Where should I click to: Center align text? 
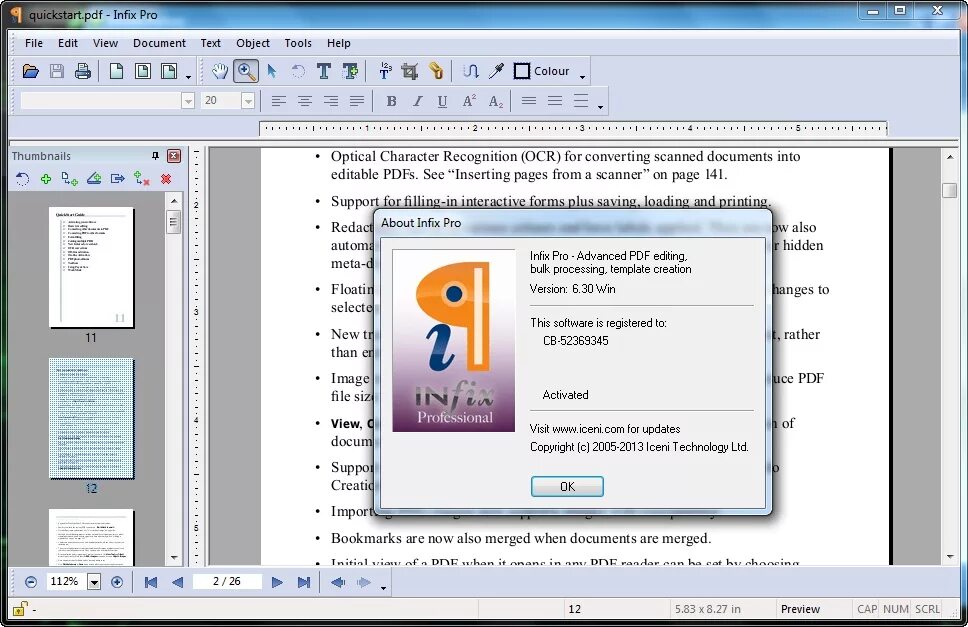(x=304, y=101)
